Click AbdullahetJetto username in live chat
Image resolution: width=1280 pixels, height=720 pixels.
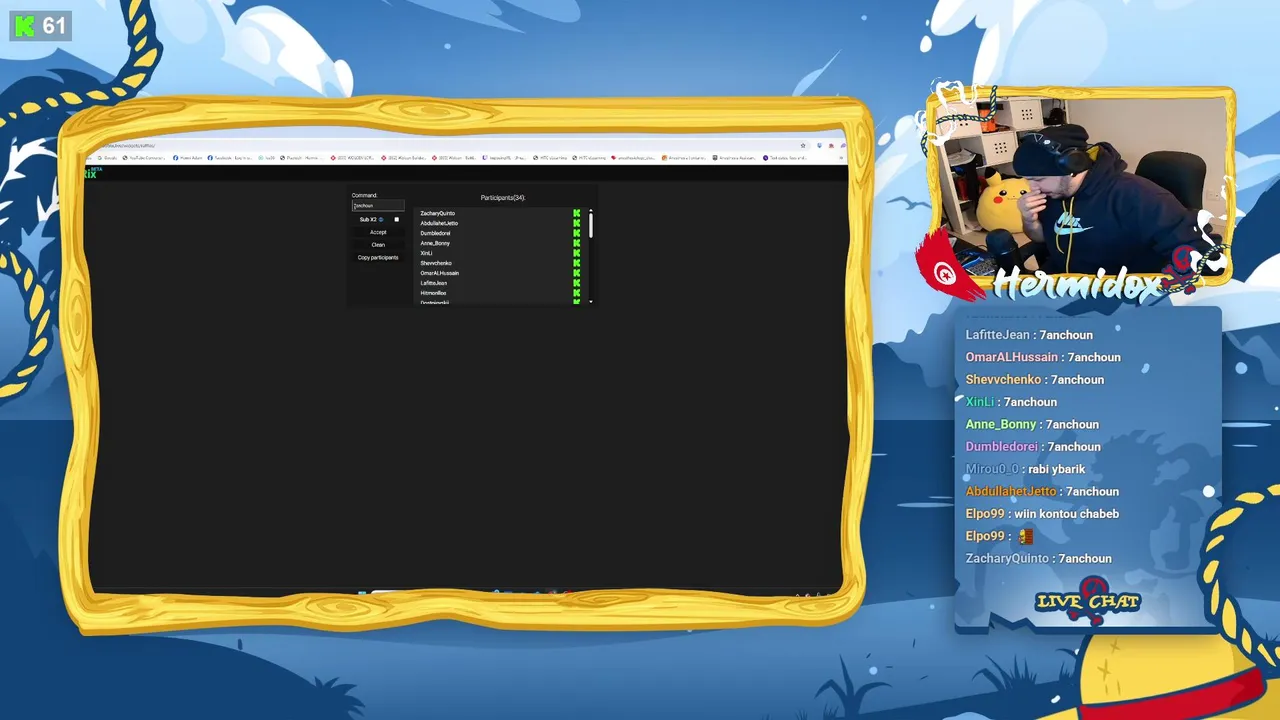[1011, 491]
